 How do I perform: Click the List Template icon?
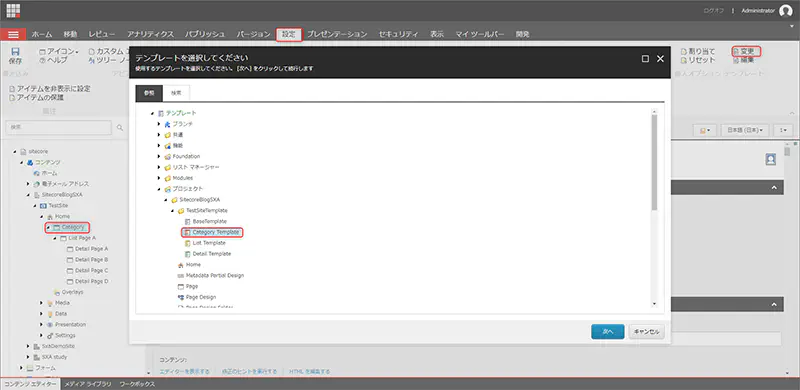pyautogui.click(x=187, y=243)
